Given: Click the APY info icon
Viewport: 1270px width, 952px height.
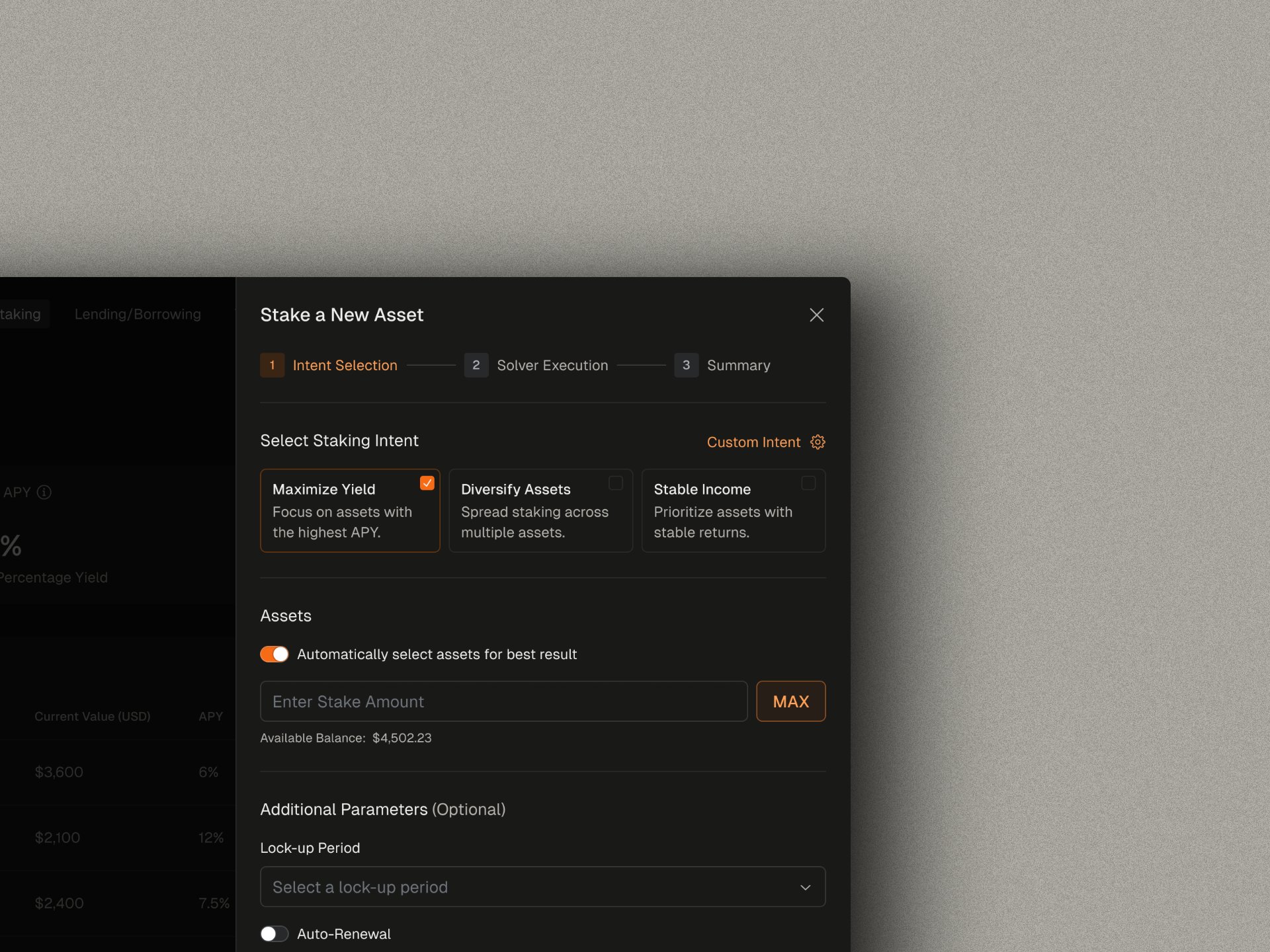Looking at the screenshot, I should pos(44,492).
